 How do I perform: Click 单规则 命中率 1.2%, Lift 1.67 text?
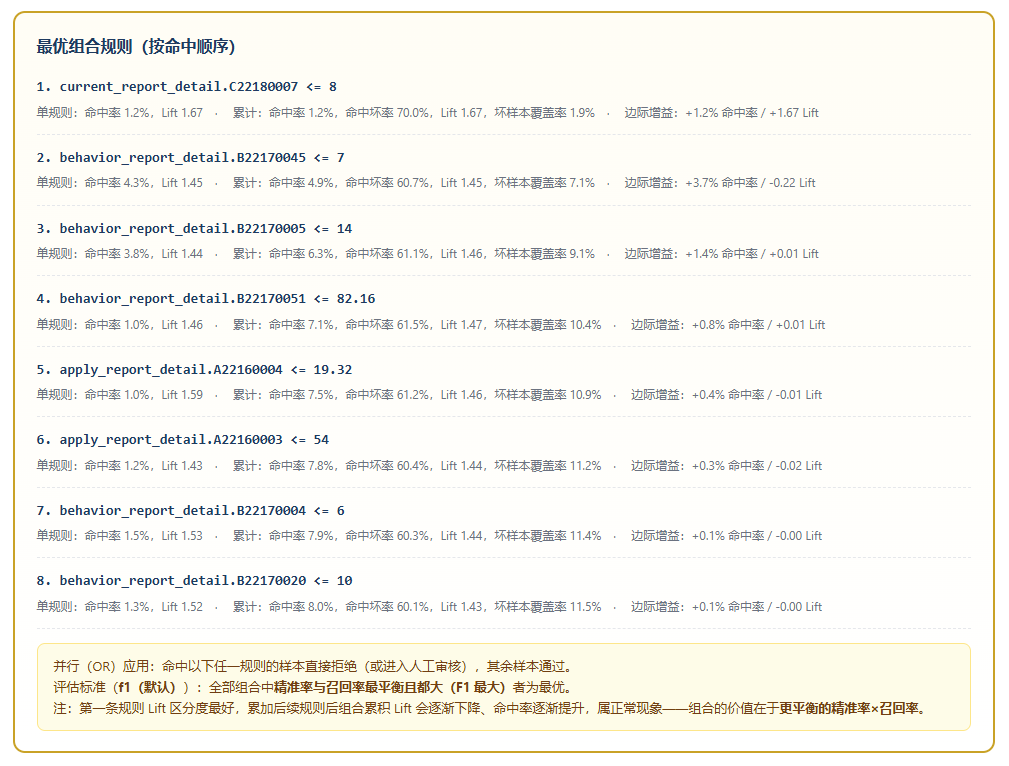(x=120, y=113)
